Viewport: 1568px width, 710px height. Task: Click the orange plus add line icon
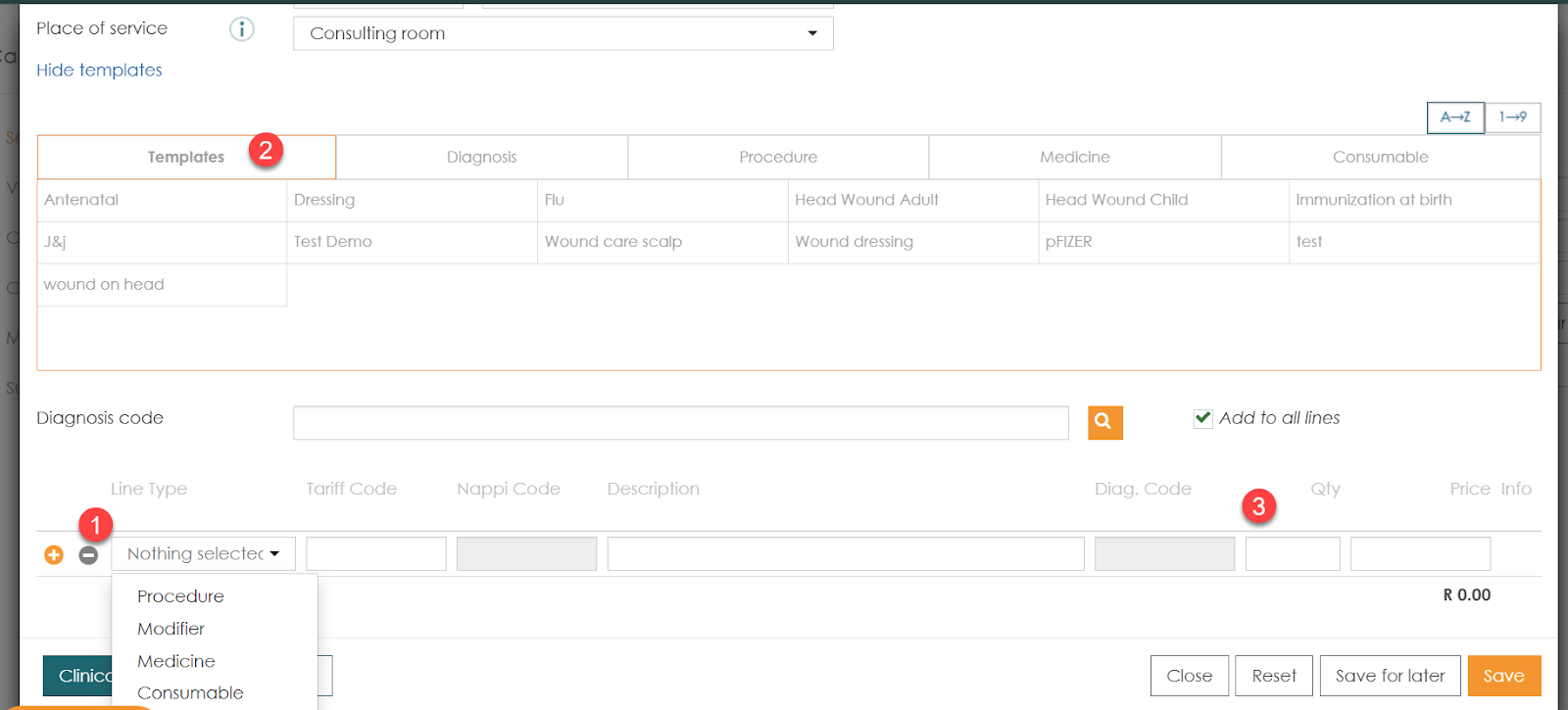pyautogui.click(x=54, y=555)
